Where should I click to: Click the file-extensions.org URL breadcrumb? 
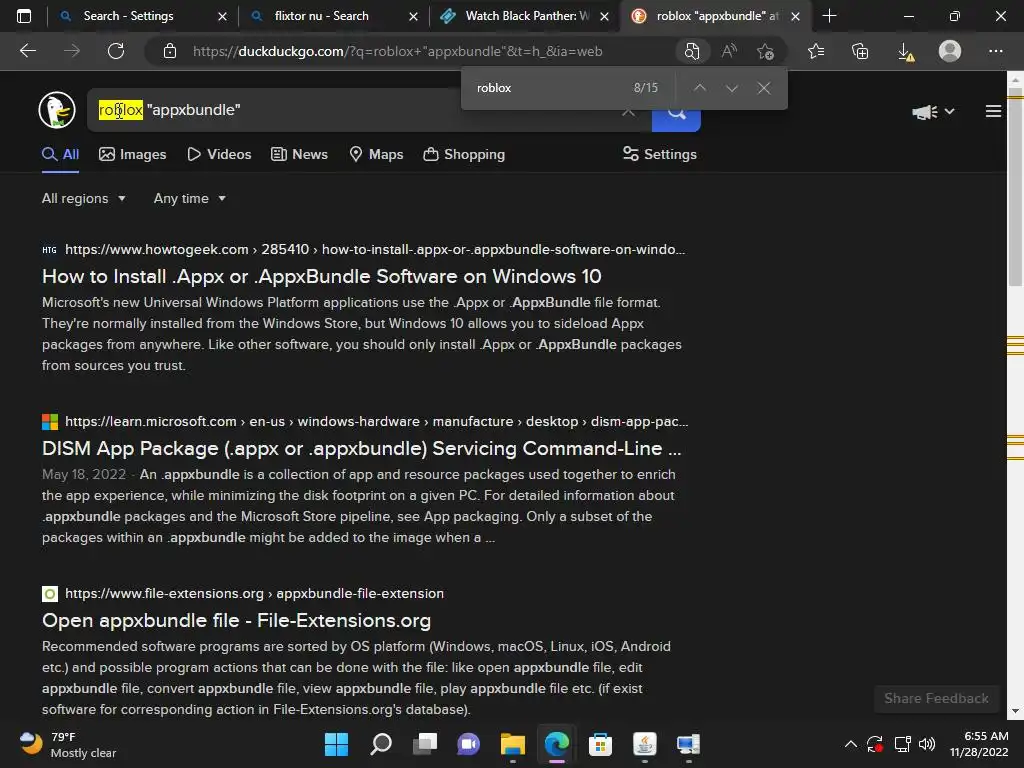(254, 594)
